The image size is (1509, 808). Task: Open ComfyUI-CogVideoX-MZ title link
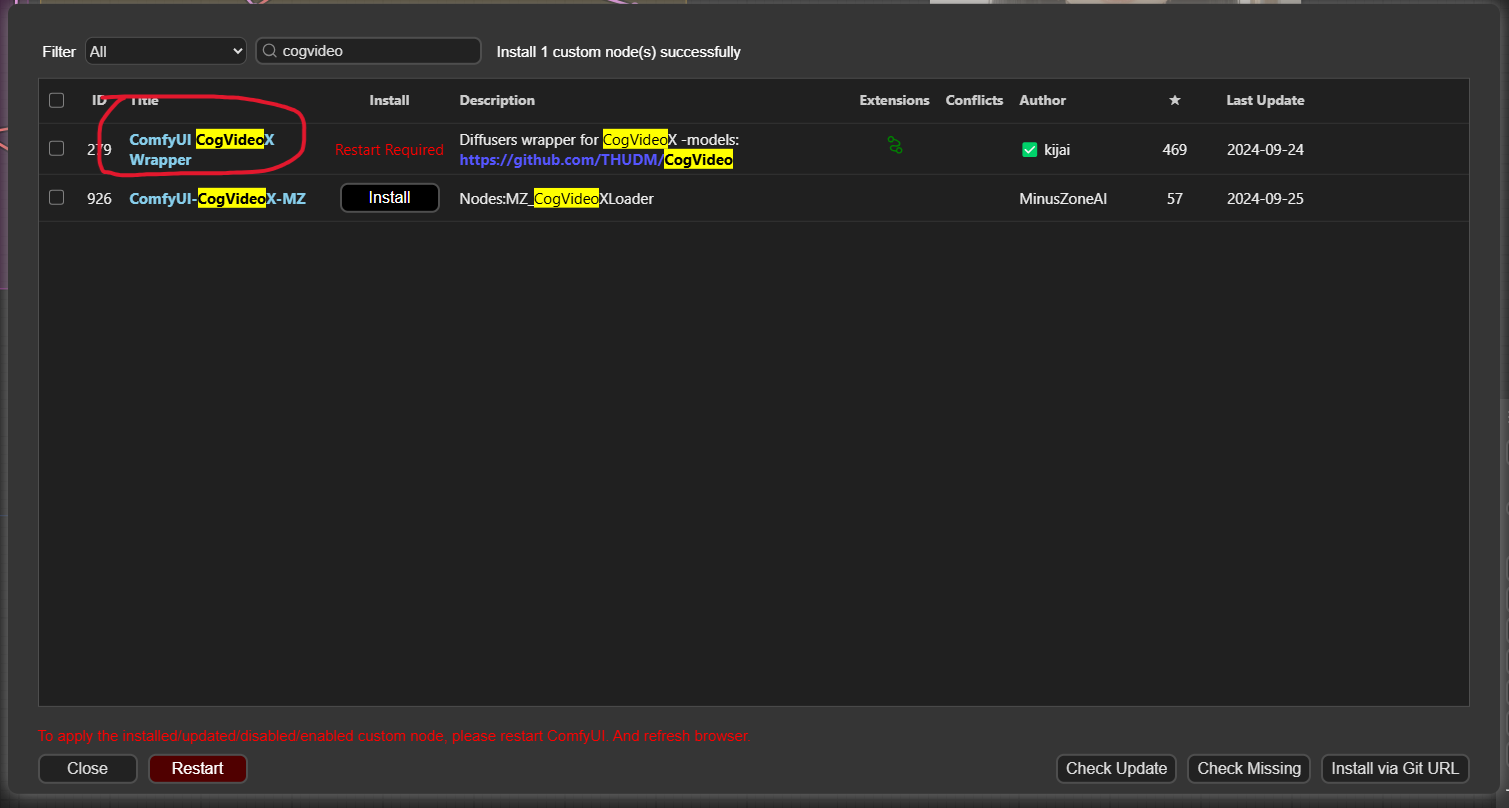click(217, 199)
